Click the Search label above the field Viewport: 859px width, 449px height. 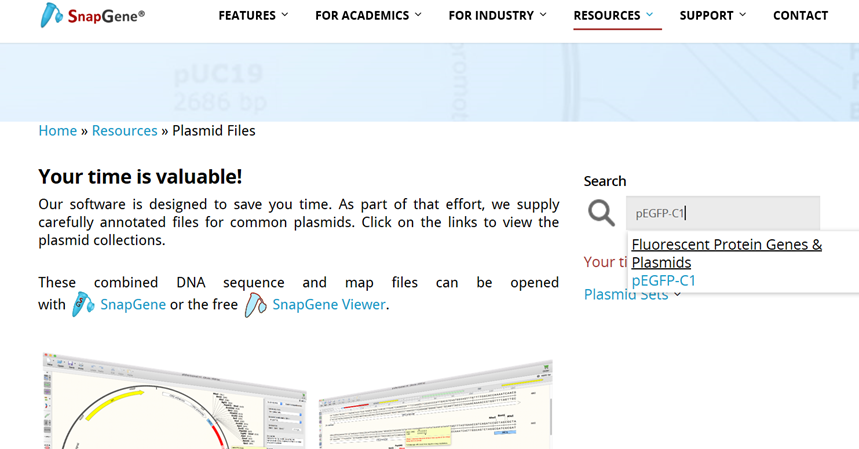point(605,181)
